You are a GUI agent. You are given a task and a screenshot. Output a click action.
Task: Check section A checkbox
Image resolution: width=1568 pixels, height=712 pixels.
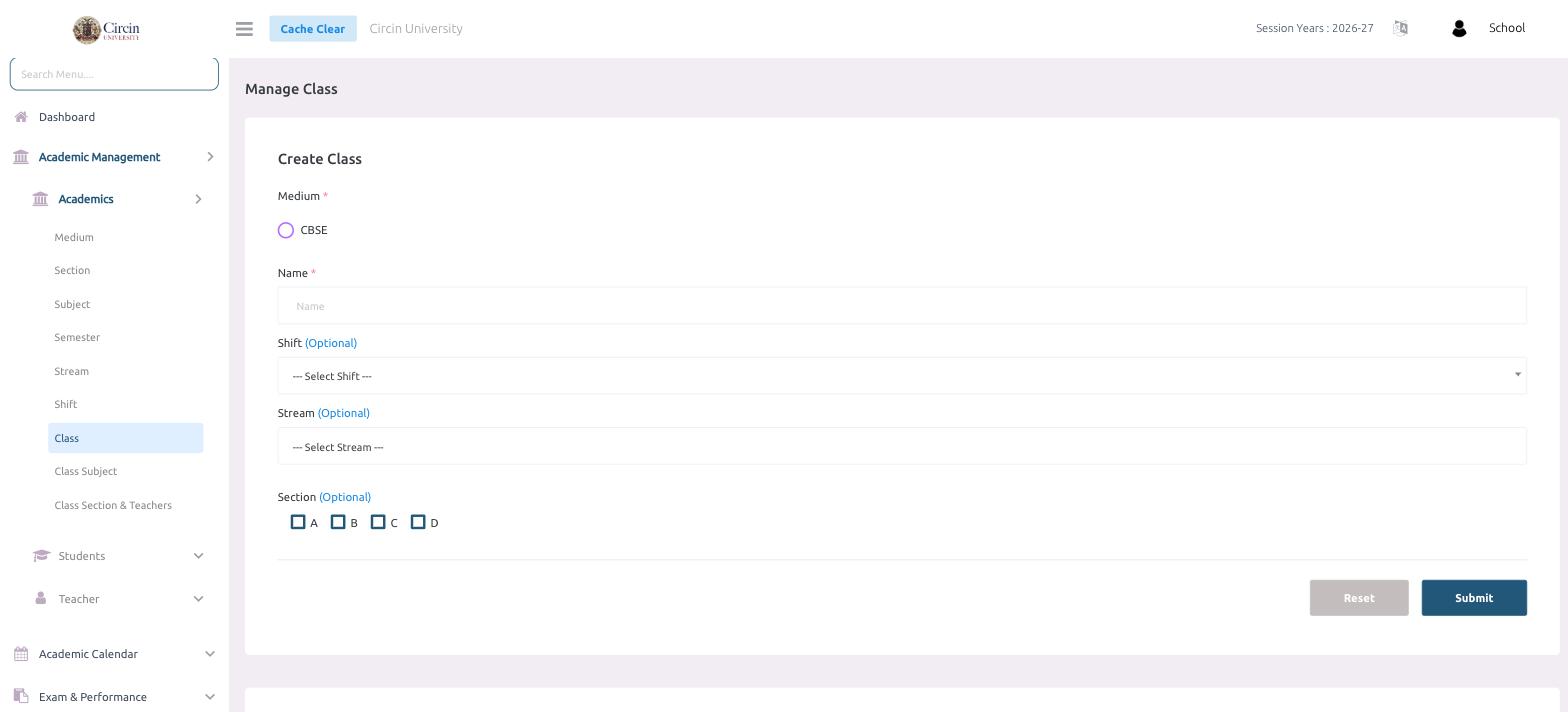click(298, 522)
